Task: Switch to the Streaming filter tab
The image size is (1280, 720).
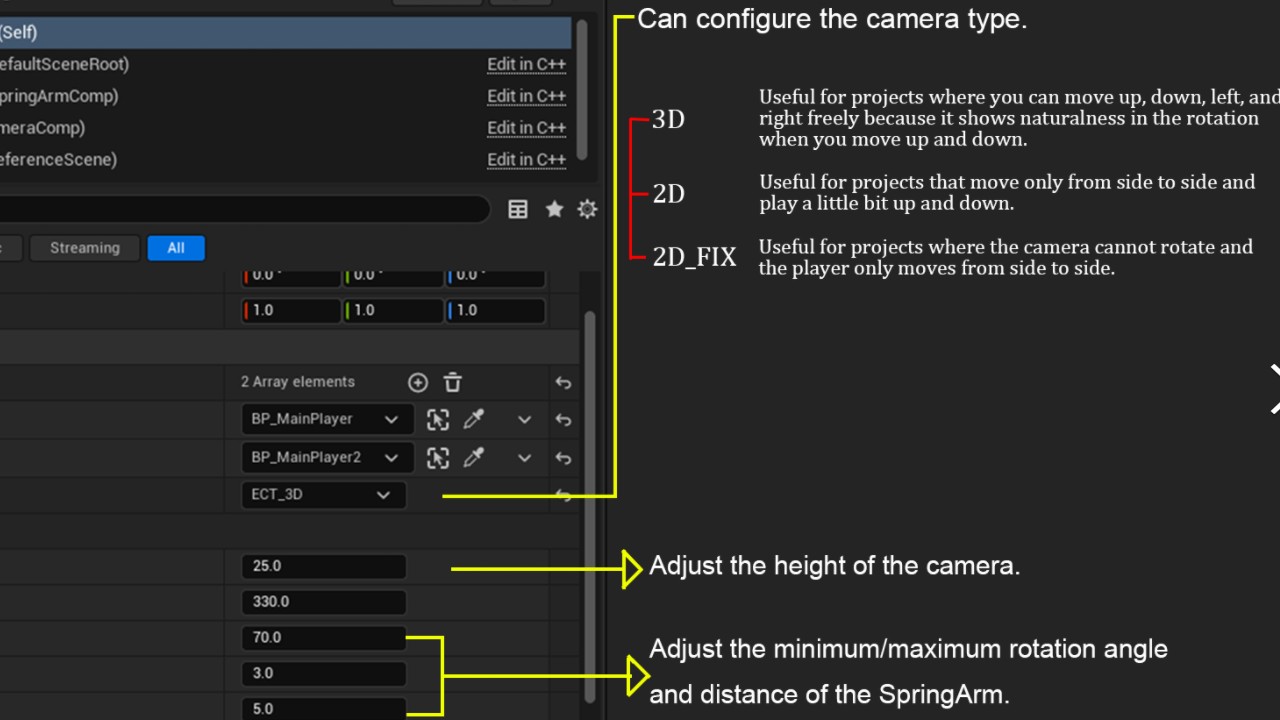Action: click(85, 248)
